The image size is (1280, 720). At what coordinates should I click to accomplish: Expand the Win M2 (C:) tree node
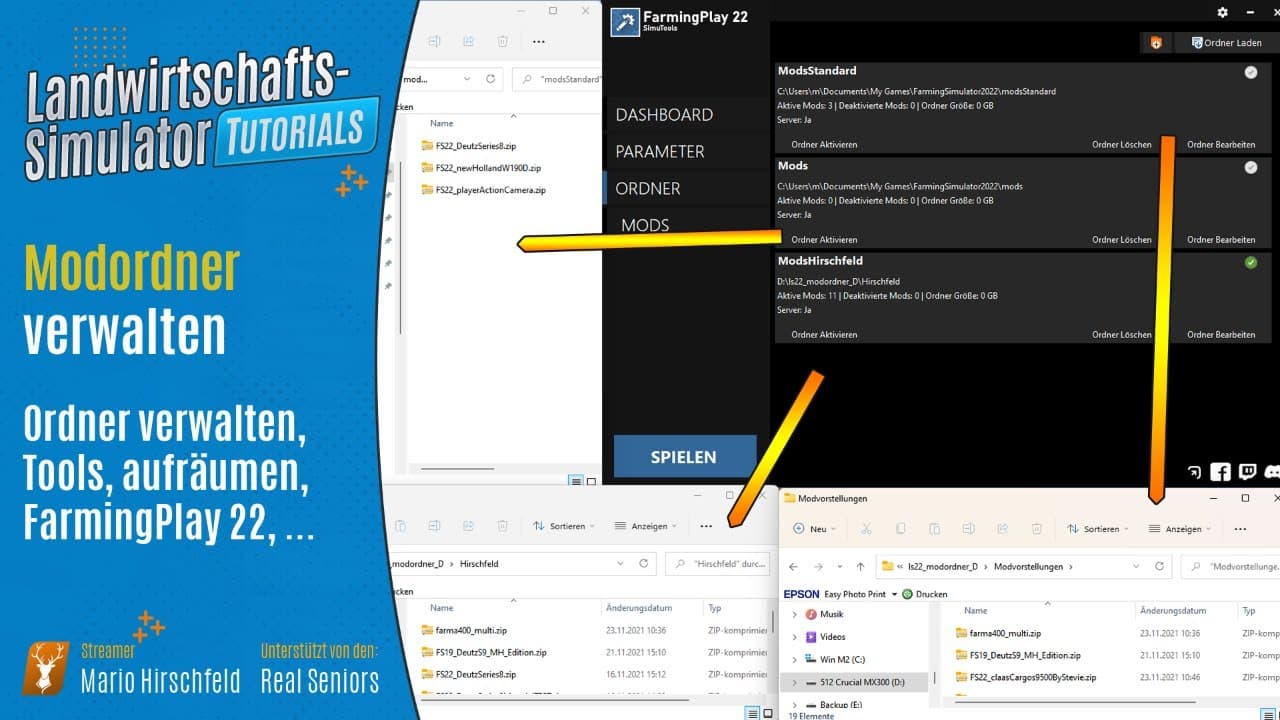pos(794,660)
